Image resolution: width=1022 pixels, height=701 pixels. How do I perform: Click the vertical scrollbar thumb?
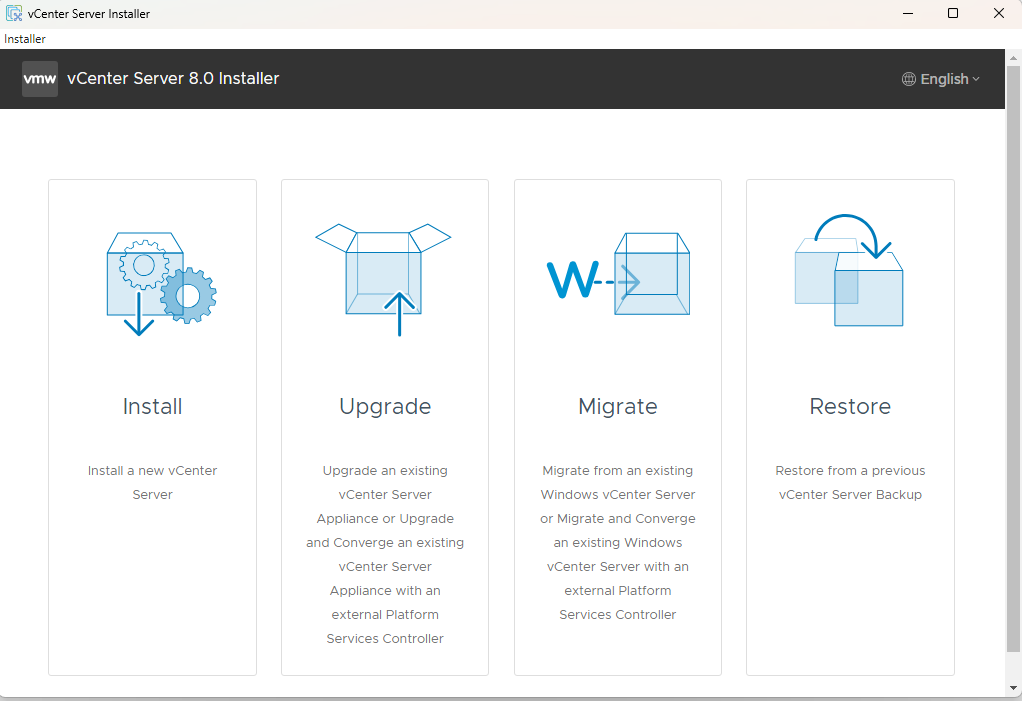1014,358
